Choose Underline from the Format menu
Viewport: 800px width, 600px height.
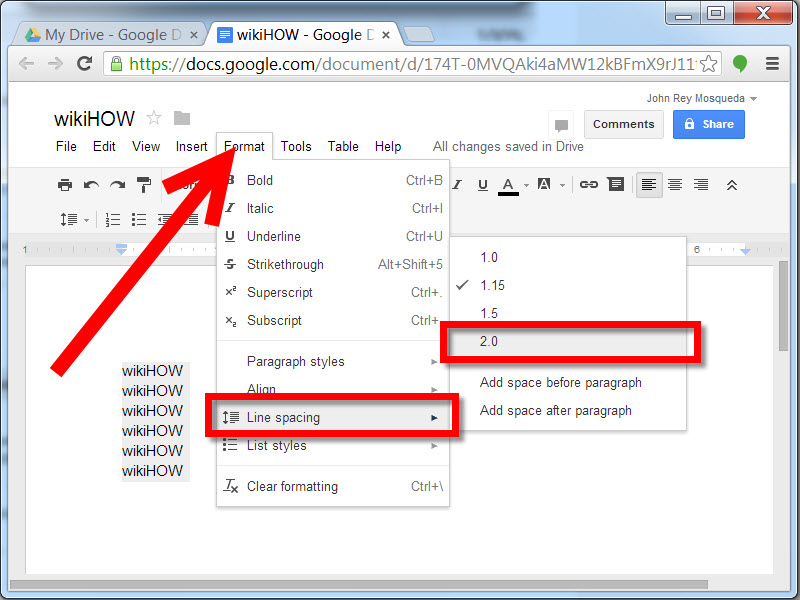[x=333, y=236]
